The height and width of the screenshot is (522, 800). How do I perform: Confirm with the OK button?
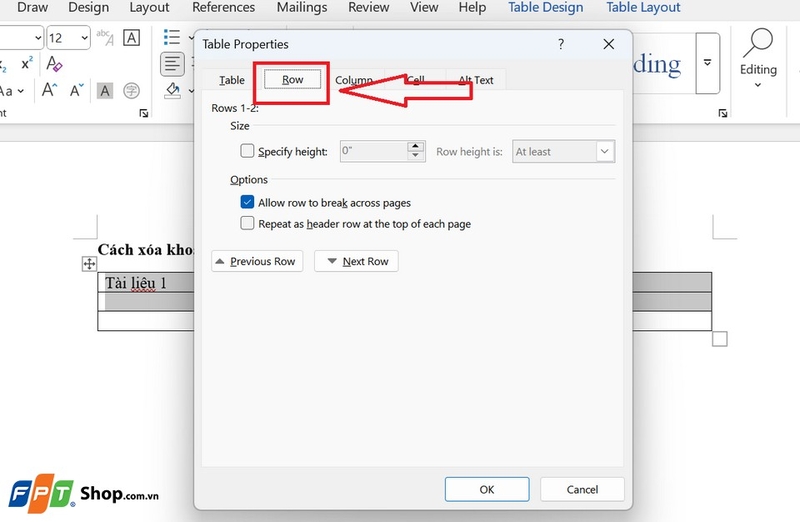(487, 489)
